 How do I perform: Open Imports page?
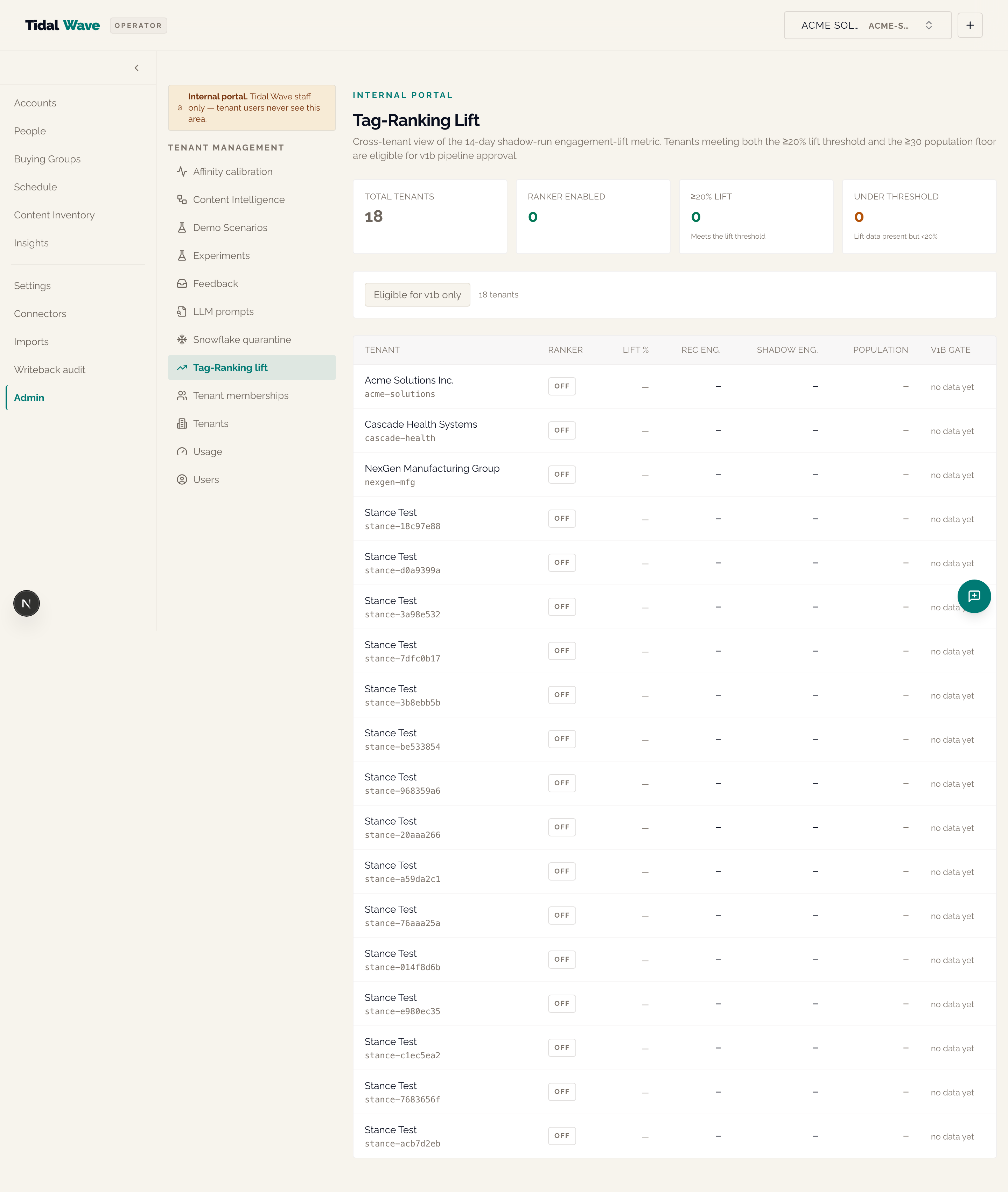[x=31, y=342]
